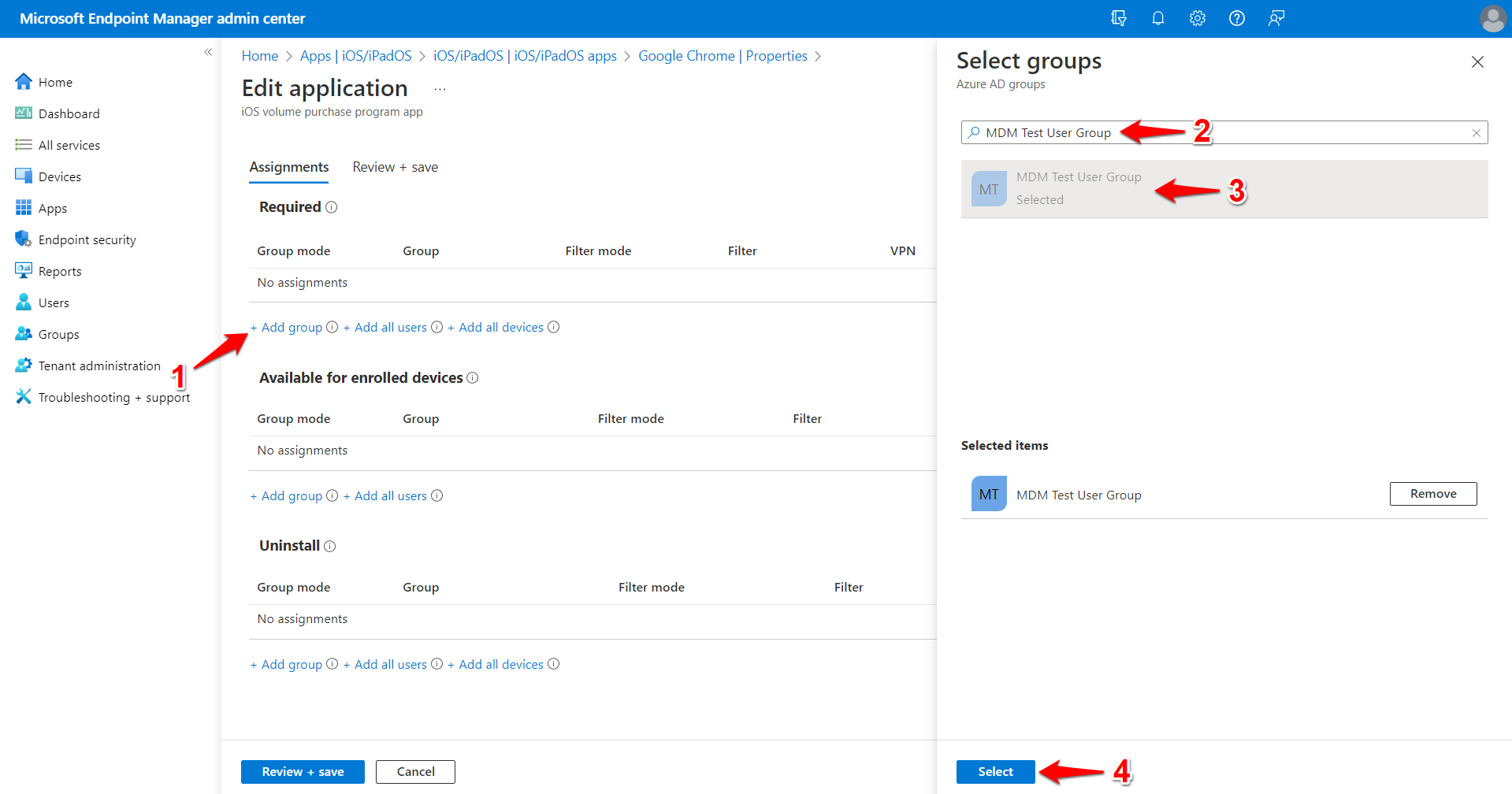
Task: Switch to the Review + save tab
Action: pyautogui.click(x=395, y=167)
